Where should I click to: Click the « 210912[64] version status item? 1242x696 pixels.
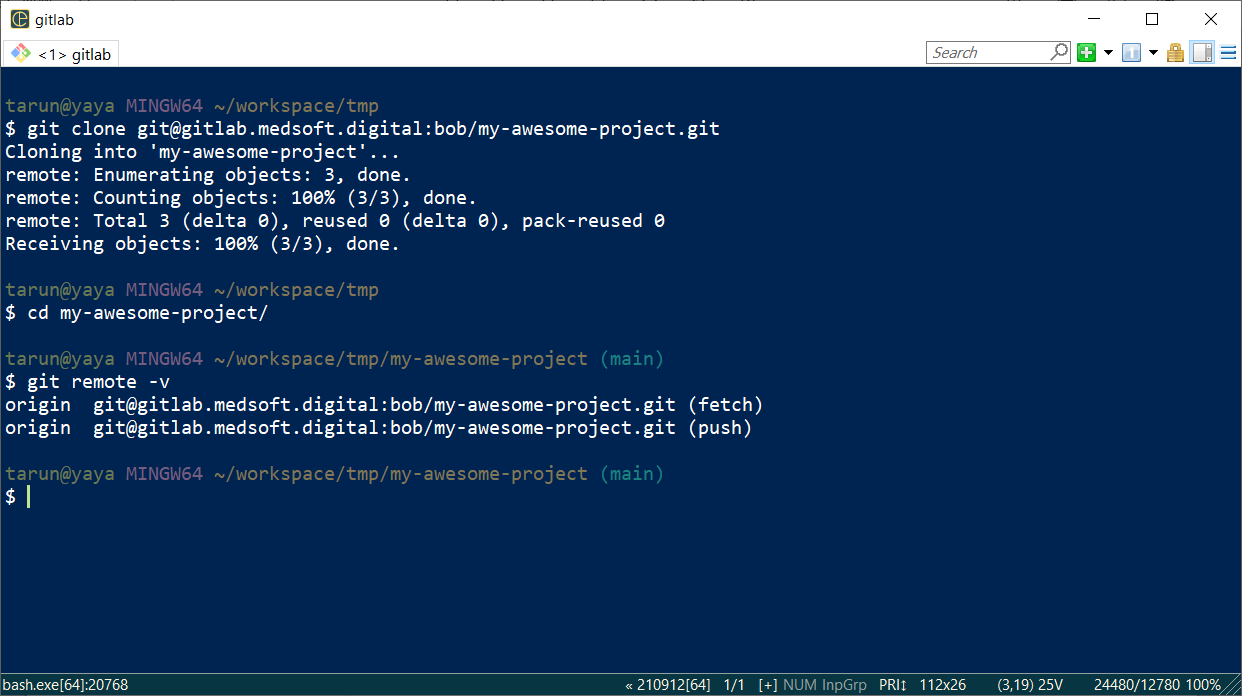pos(668,685)
